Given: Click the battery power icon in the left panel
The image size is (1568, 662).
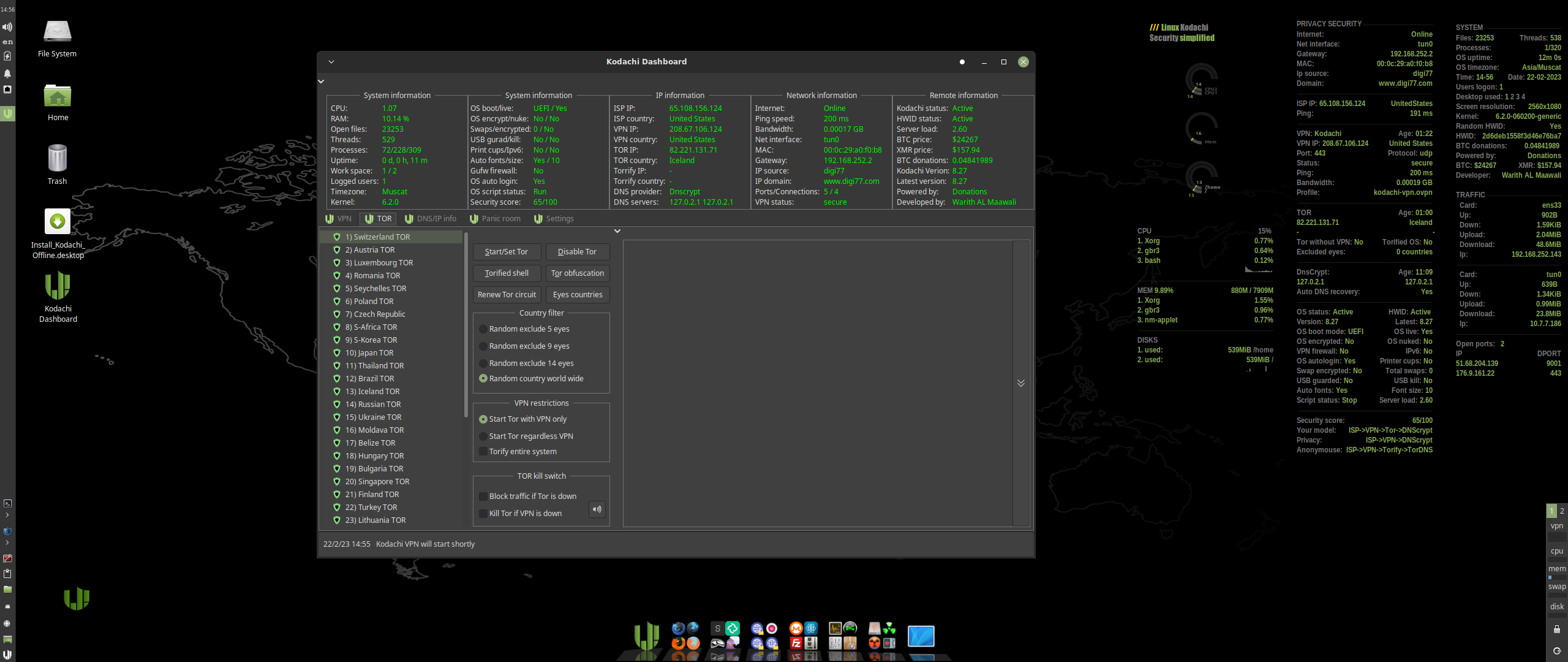Looking at the screenshot, I should [x=7, y=56].
